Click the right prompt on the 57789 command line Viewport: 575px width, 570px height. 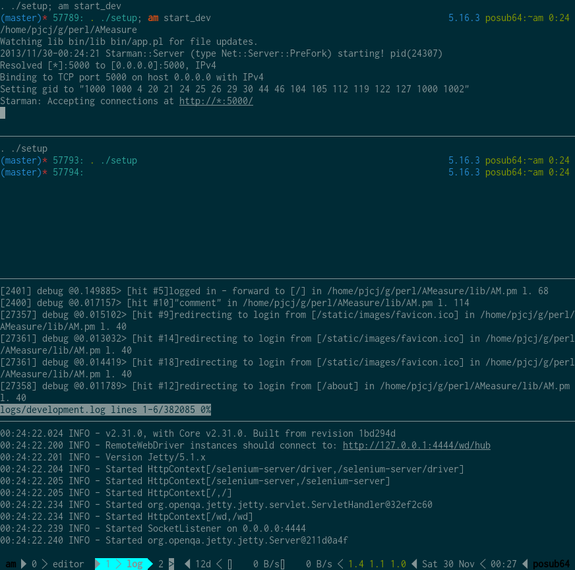pyautogui.click(x=509, y=18)
